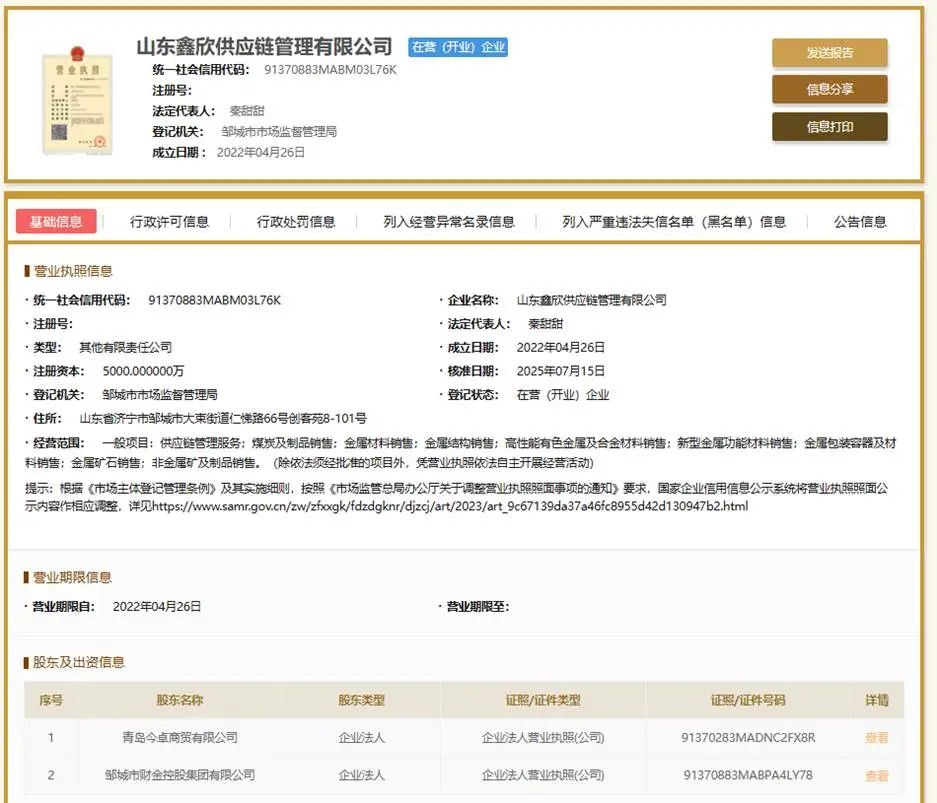
Task: Click the 发送报告 button
Action: click(829, 51)
